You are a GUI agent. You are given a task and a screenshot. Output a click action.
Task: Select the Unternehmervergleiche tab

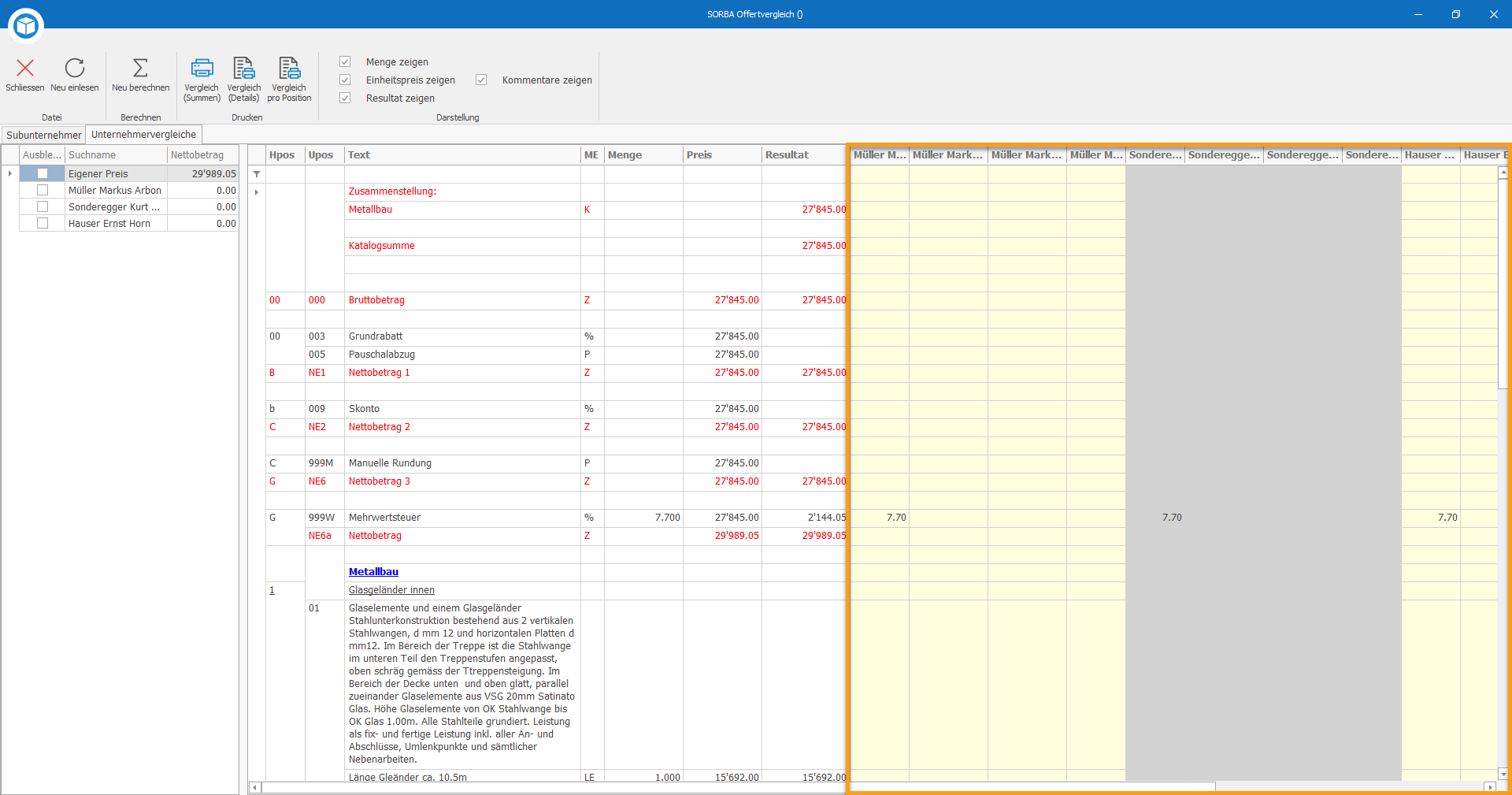click(x=143, y=135)
